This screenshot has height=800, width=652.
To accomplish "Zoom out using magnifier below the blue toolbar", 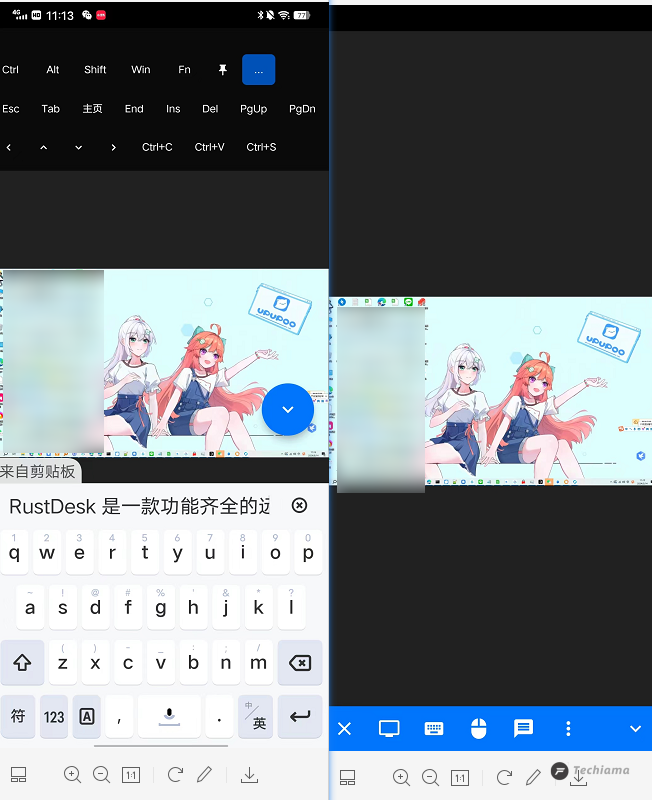I will (x=431, y=778).
